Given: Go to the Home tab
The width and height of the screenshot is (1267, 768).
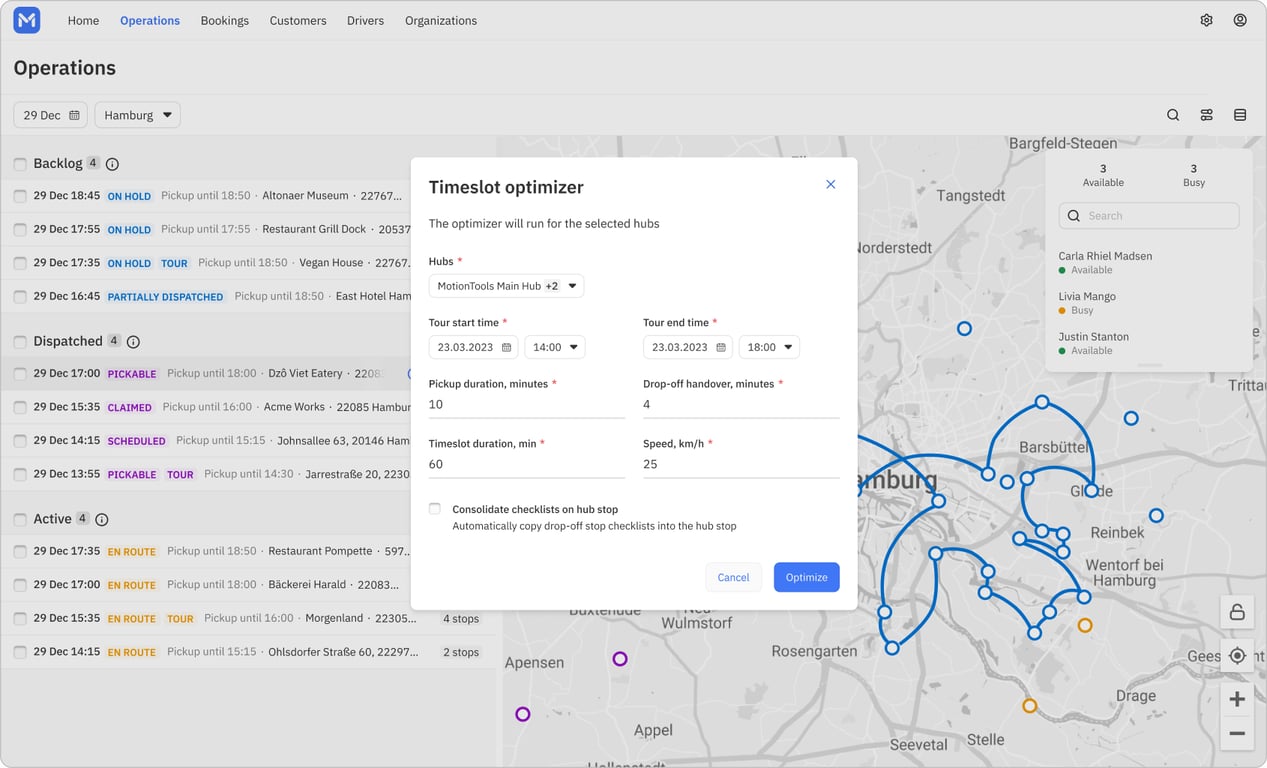Looking at the screenshot, I should (x=83, y=20).
